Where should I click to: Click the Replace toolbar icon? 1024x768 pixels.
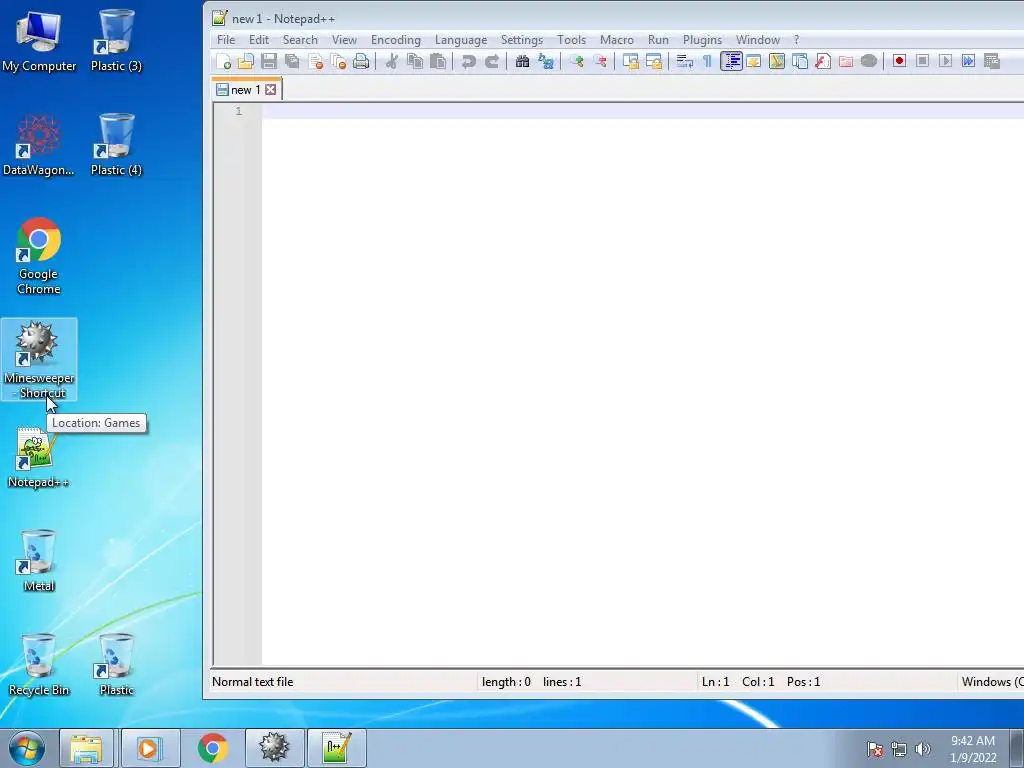[546, 61]
